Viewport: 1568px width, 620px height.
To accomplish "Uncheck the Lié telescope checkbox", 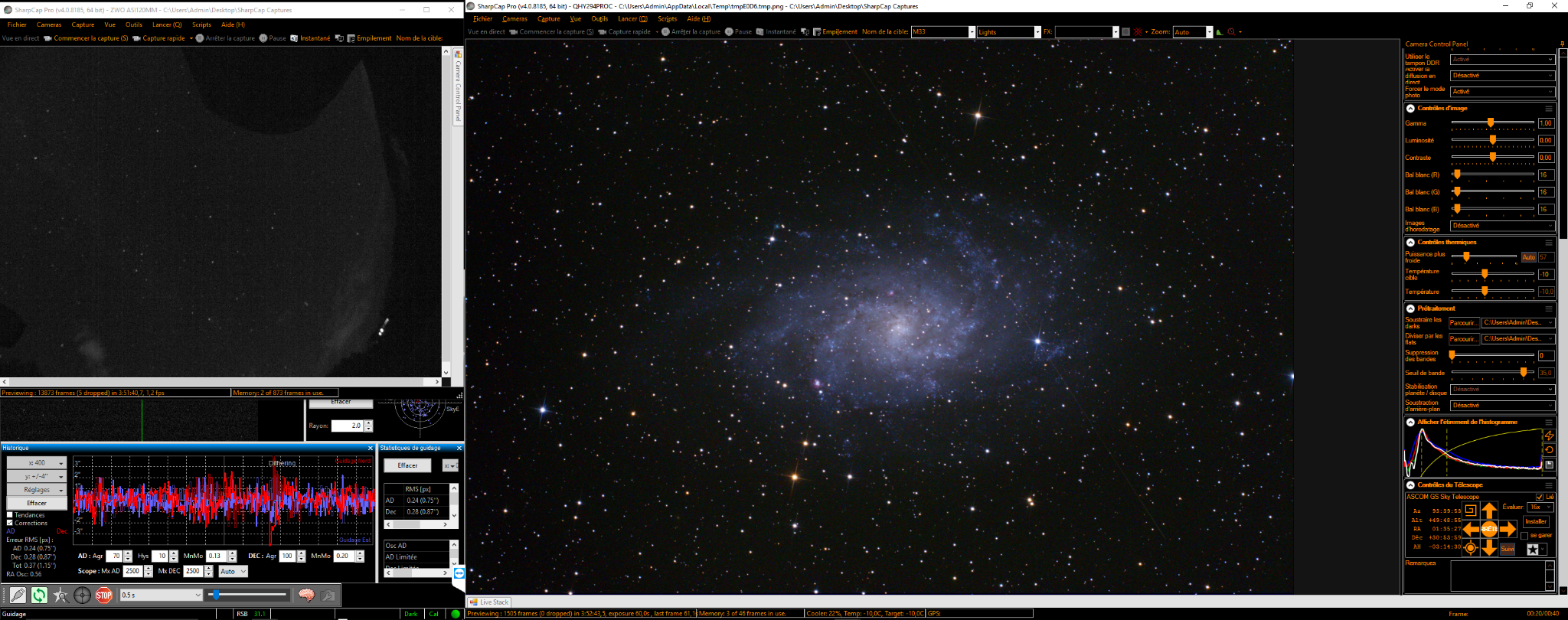I will (1540, 497).
